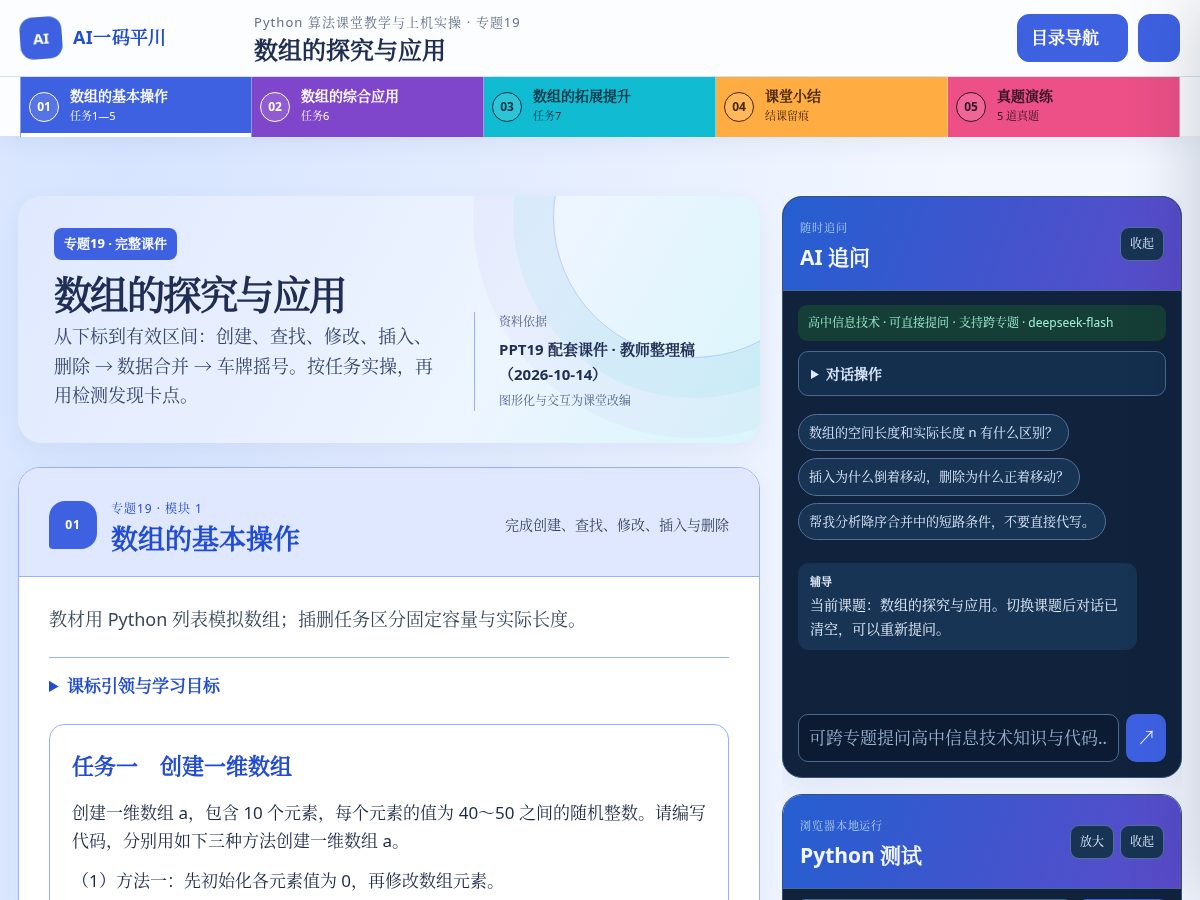Screen dimensions: 1200x900
Task: Ask '插入为什么倒着移动，删除为什么正着移动?'
Action: [939, 477]
